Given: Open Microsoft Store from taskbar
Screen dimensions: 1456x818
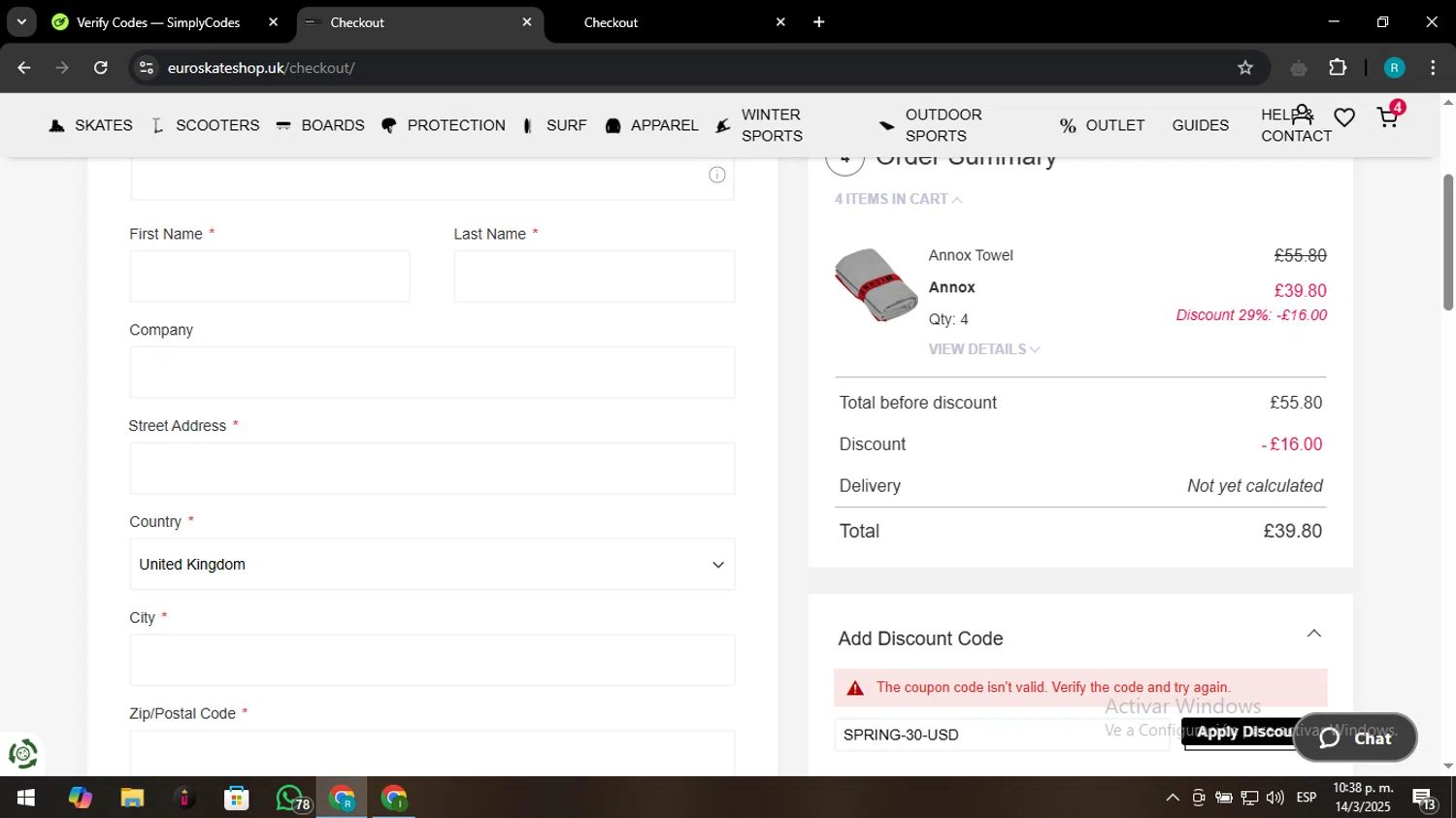Looking at the screenshot, I should (x=236, y=798).
